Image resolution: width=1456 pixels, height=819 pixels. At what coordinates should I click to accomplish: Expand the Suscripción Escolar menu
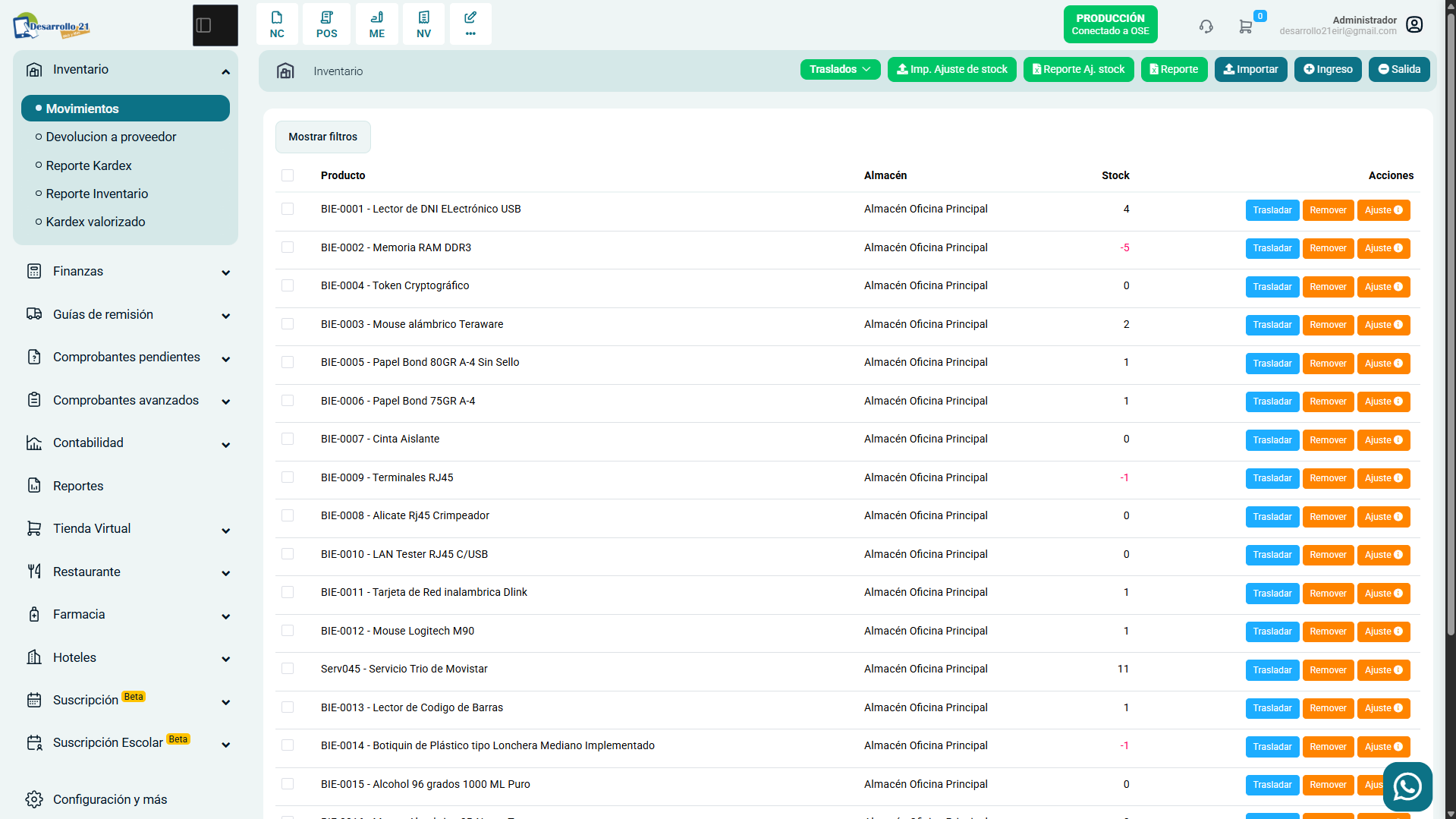[x=225, y=744]
